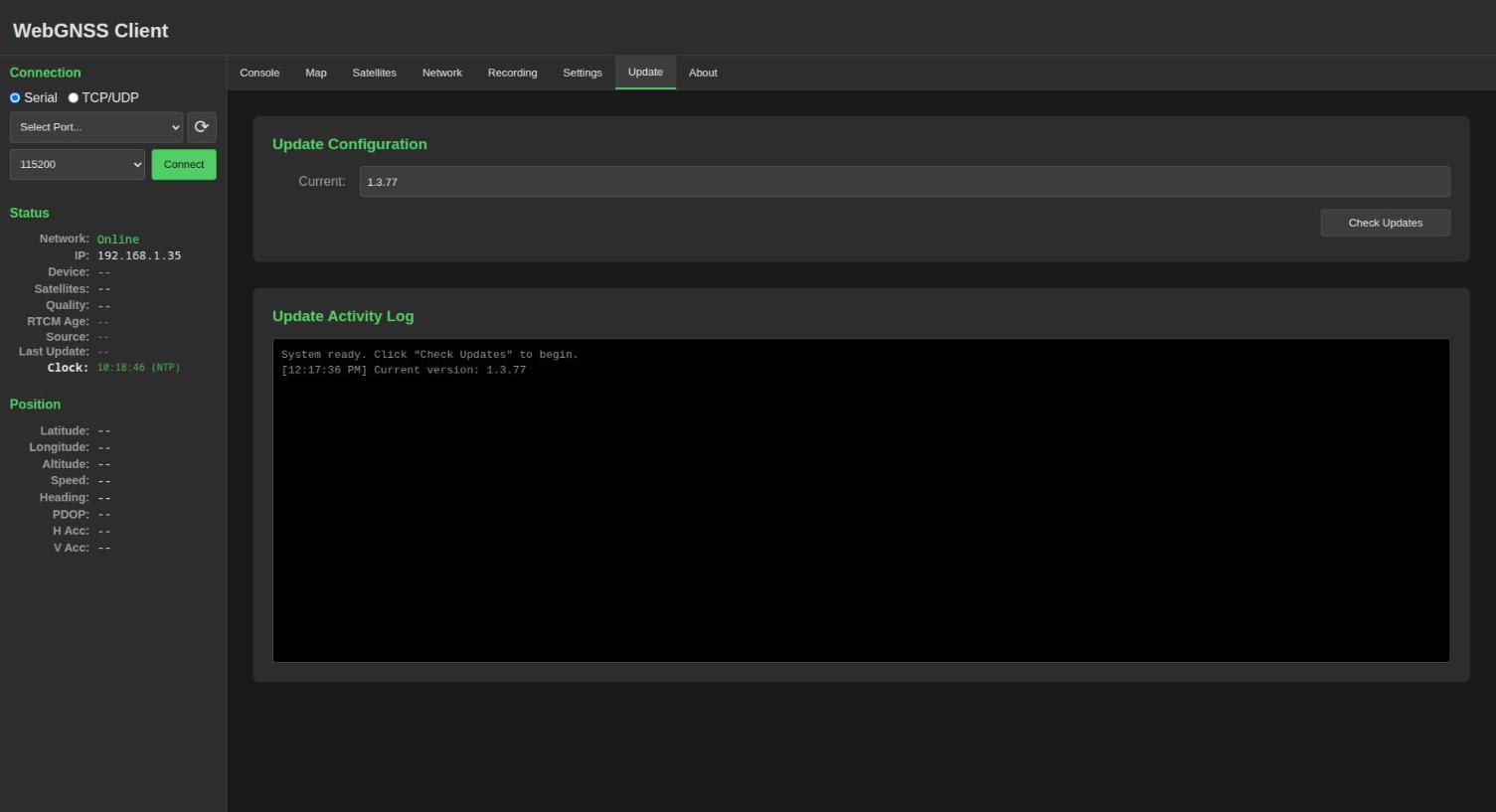Click the WebGNSS Client title
The height and width of the screenshot is (812, 1496).
click(90, 31)
